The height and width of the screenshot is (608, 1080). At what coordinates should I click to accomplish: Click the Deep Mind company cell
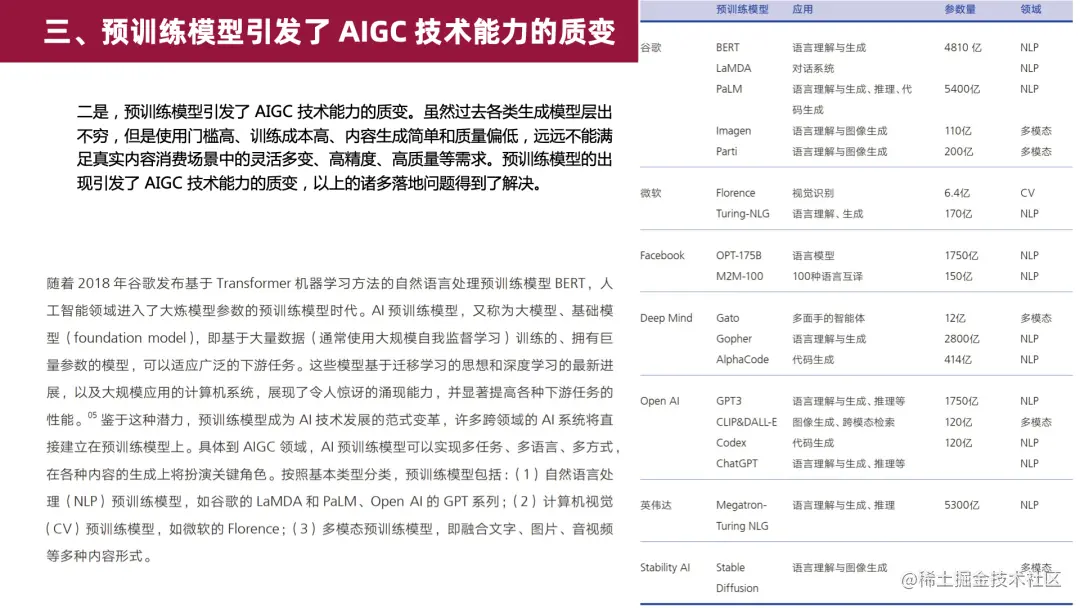[x=666, y=318]
